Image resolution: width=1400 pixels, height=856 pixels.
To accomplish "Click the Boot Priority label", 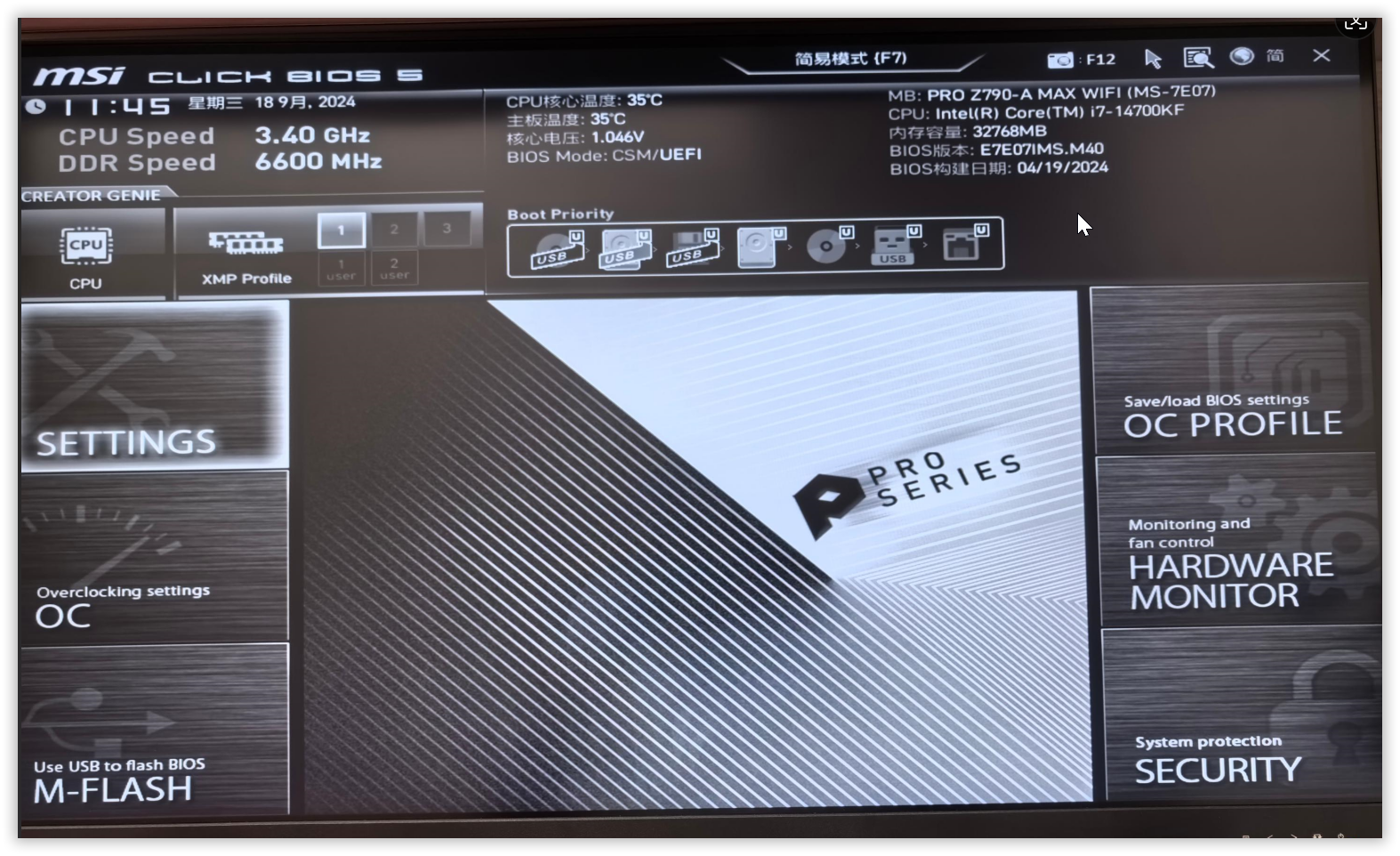I will [x=560, y=214].
